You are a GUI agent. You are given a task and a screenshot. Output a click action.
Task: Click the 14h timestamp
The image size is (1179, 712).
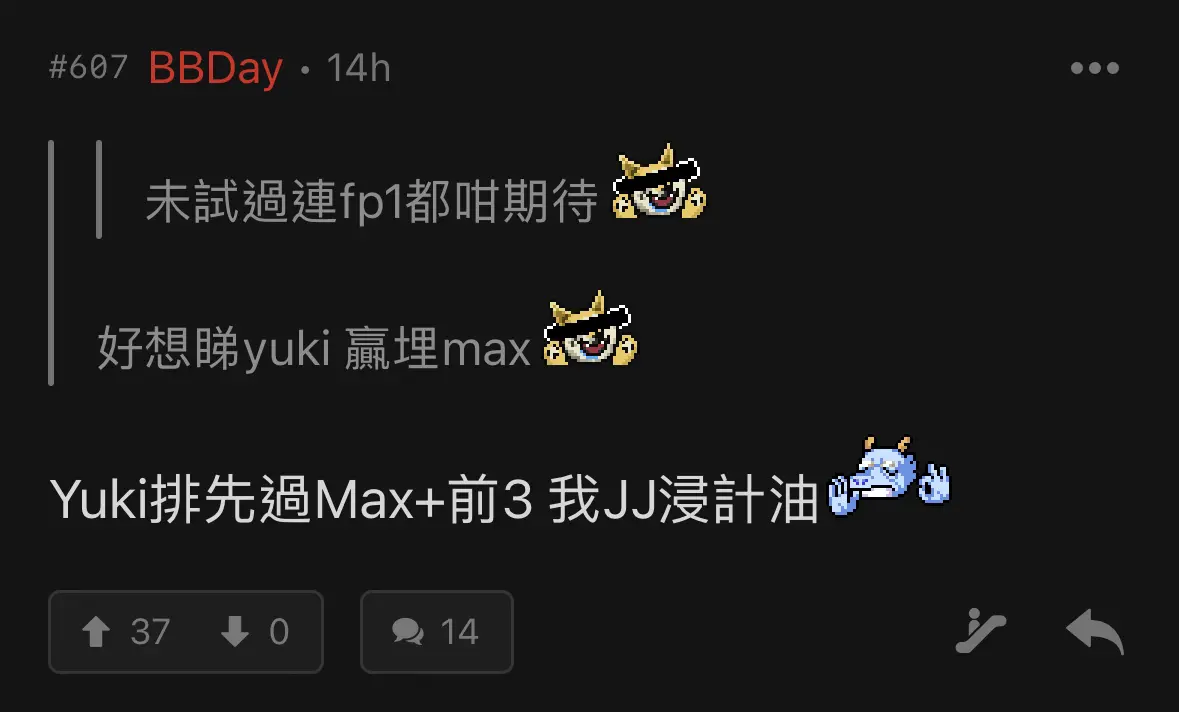[x=359, y=68]
